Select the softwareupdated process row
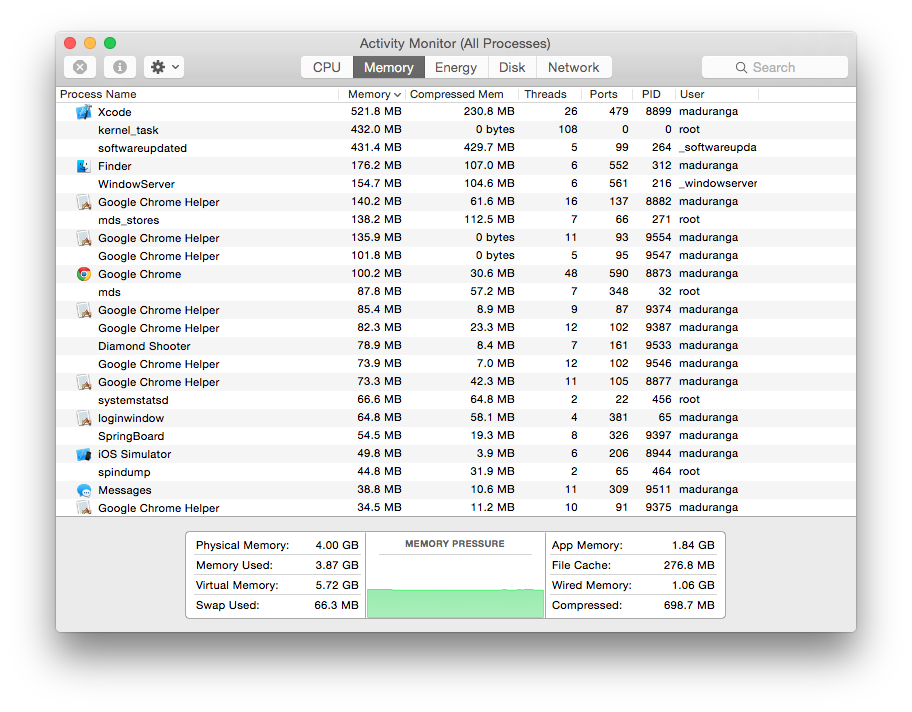This screenshot has width=912, height=712. [456, 148]
